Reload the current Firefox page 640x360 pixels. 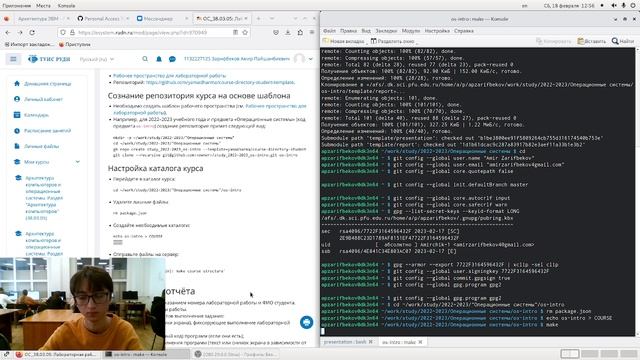[32, 32]
